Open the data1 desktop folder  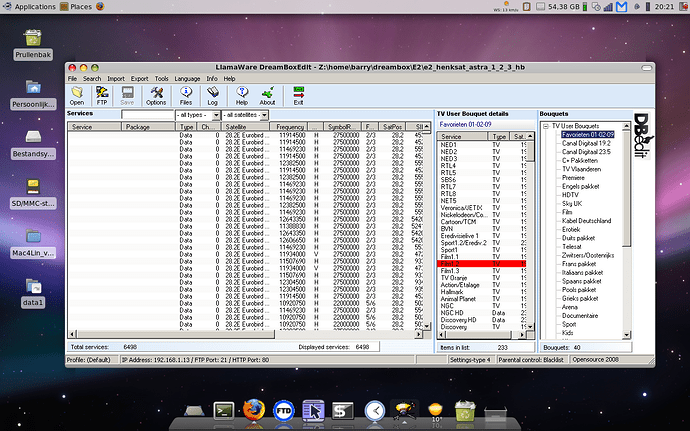pos(33,293)
